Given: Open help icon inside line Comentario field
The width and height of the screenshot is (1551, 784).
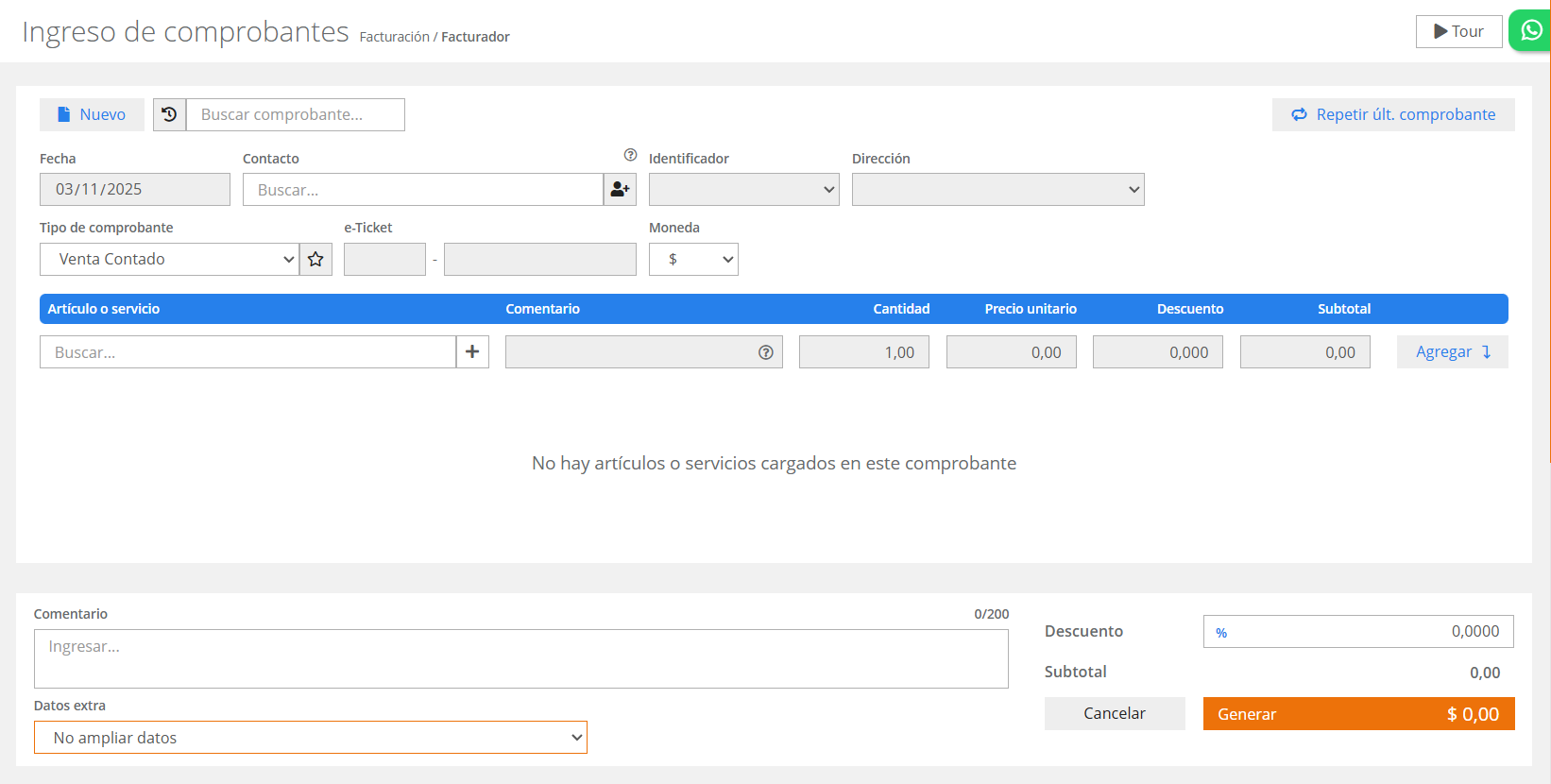Looking at the screenshot, I should [x=765, y=352].
